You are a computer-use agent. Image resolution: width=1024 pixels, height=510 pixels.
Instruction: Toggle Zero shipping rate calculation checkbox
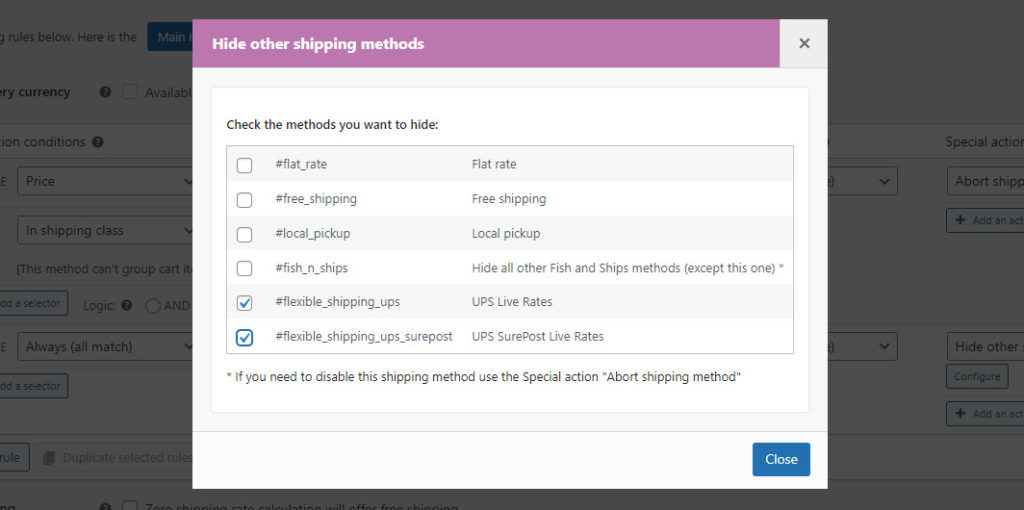130,506
